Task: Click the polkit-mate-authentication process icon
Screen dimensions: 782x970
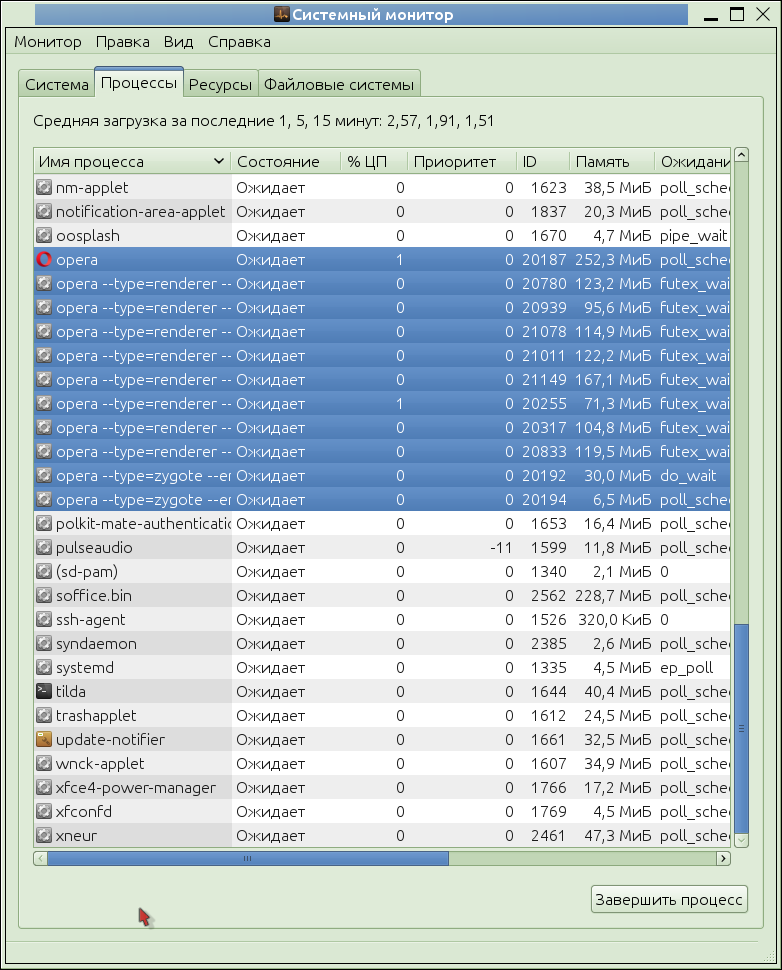Action: tap(44, 523)
